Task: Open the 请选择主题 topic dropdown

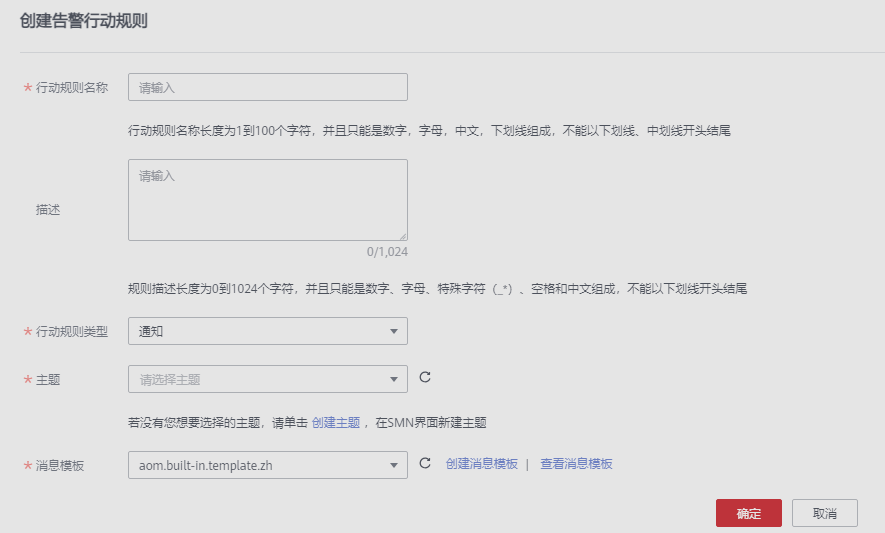Action: pyautogui.click(x=268, y=379)
